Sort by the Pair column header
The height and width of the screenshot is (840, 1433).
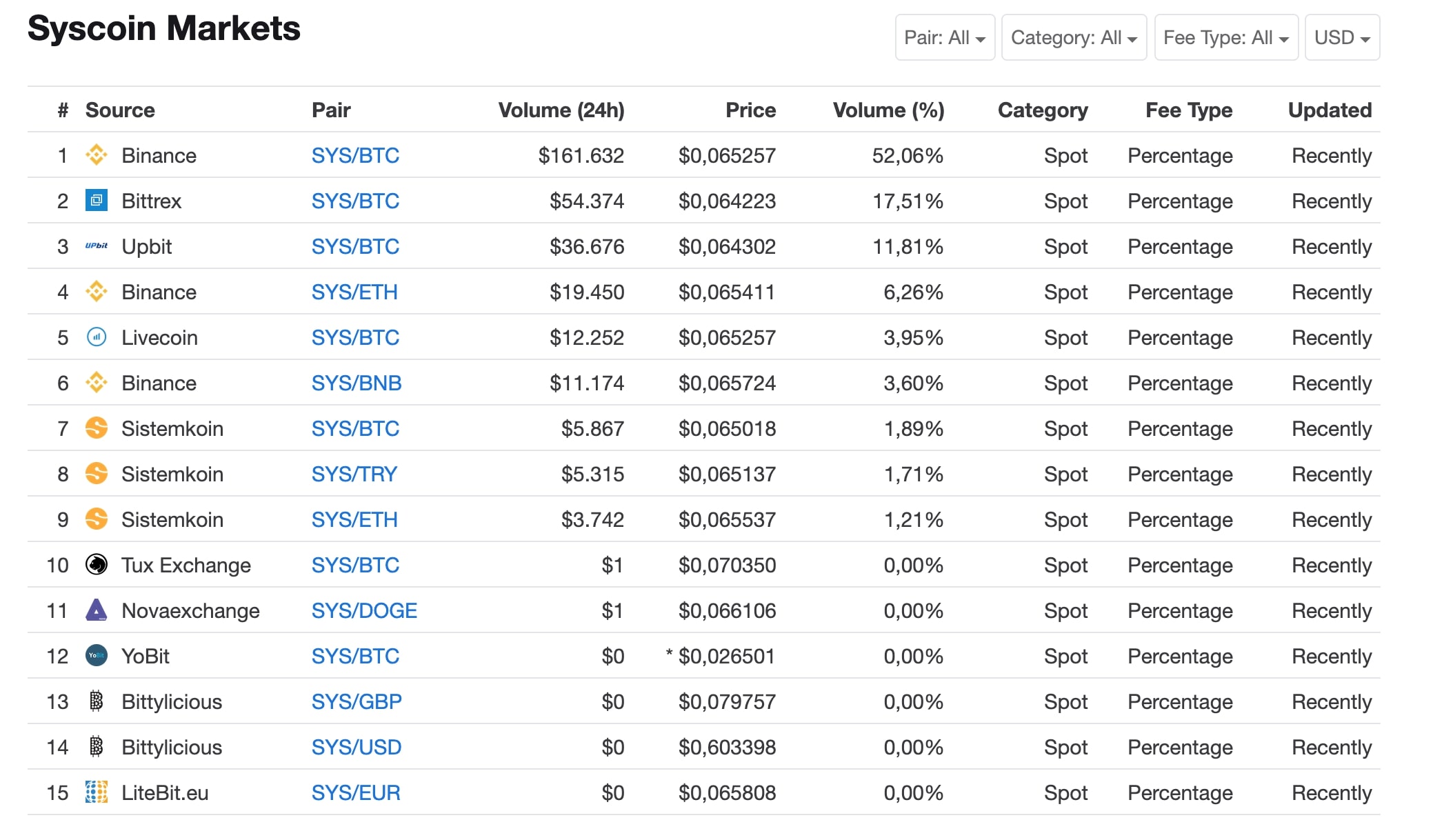click(331, 110)
